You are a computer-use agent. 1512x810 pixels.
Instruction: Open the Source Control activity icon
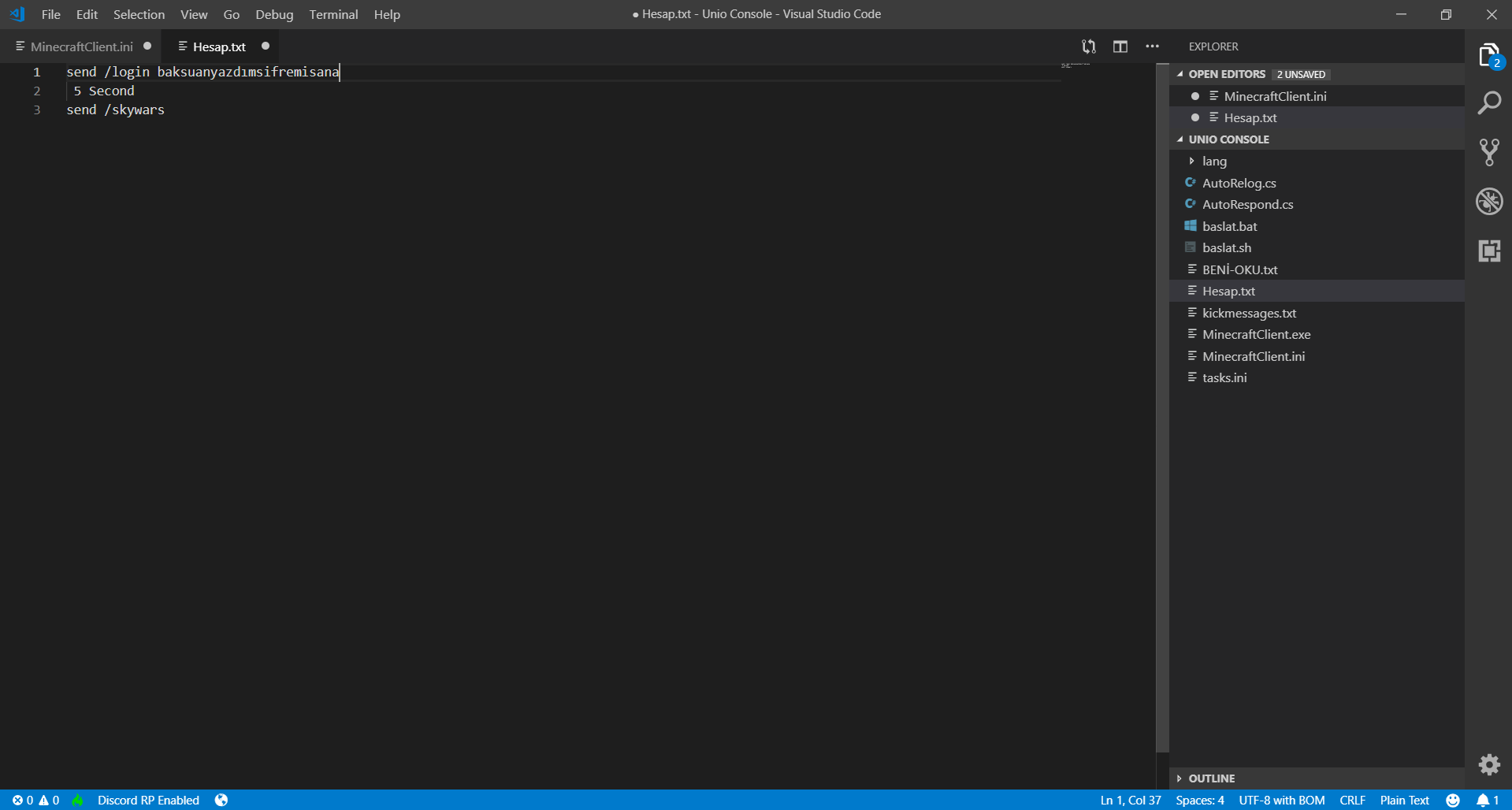click(x=1489, y=152)
